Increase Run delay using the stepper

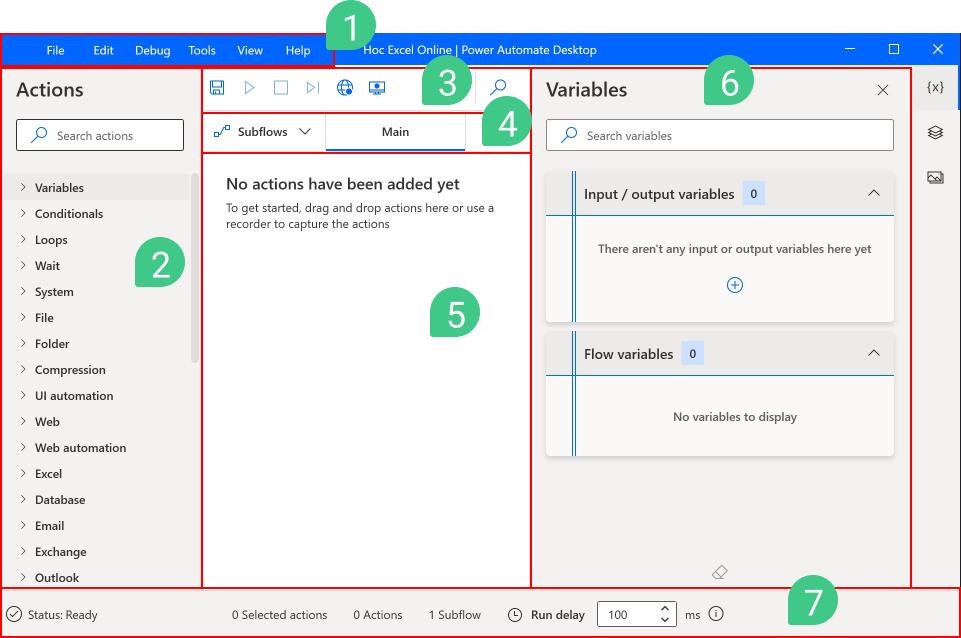(x=663, y=608)
